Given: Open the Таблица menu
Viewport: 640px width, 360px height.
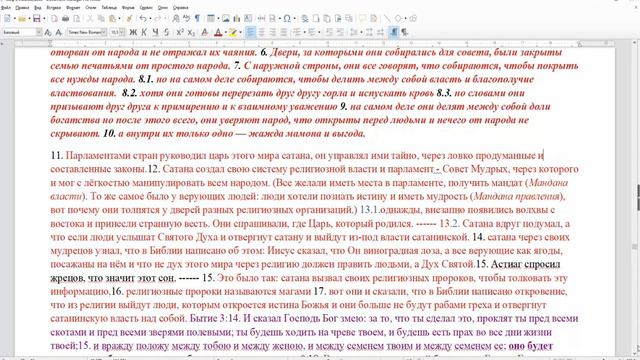Looking at the screenshot, I should (x=109, y=7).
